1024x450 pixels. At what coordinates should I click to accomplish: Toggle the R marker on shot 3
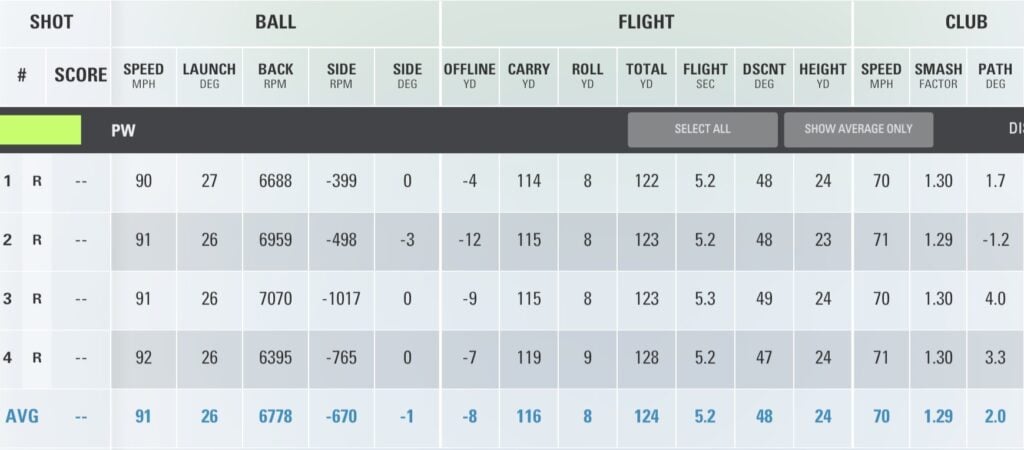37,299
